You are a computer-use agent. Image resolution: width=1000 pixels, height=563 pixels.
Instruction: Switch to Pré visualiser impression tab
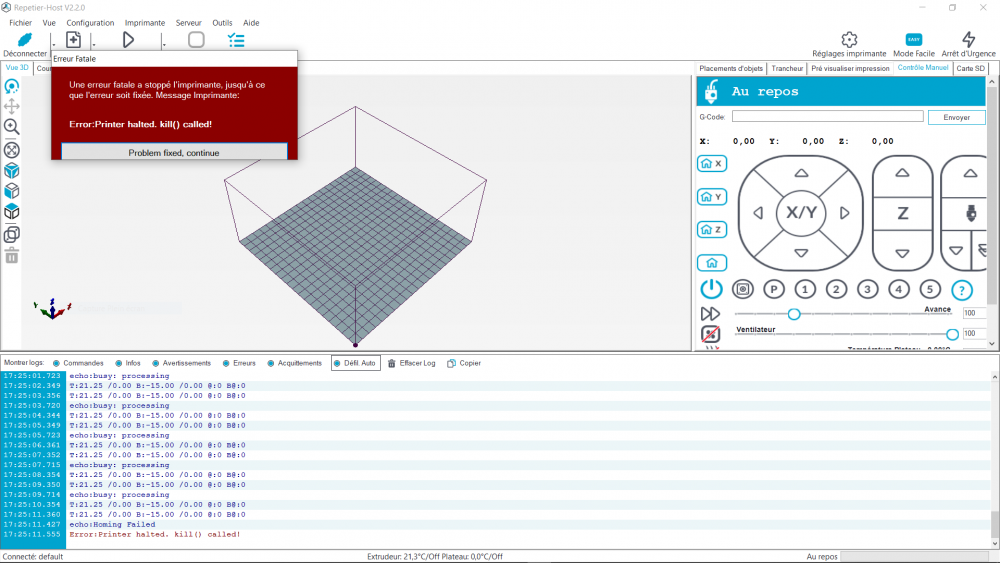coord(850,68)
